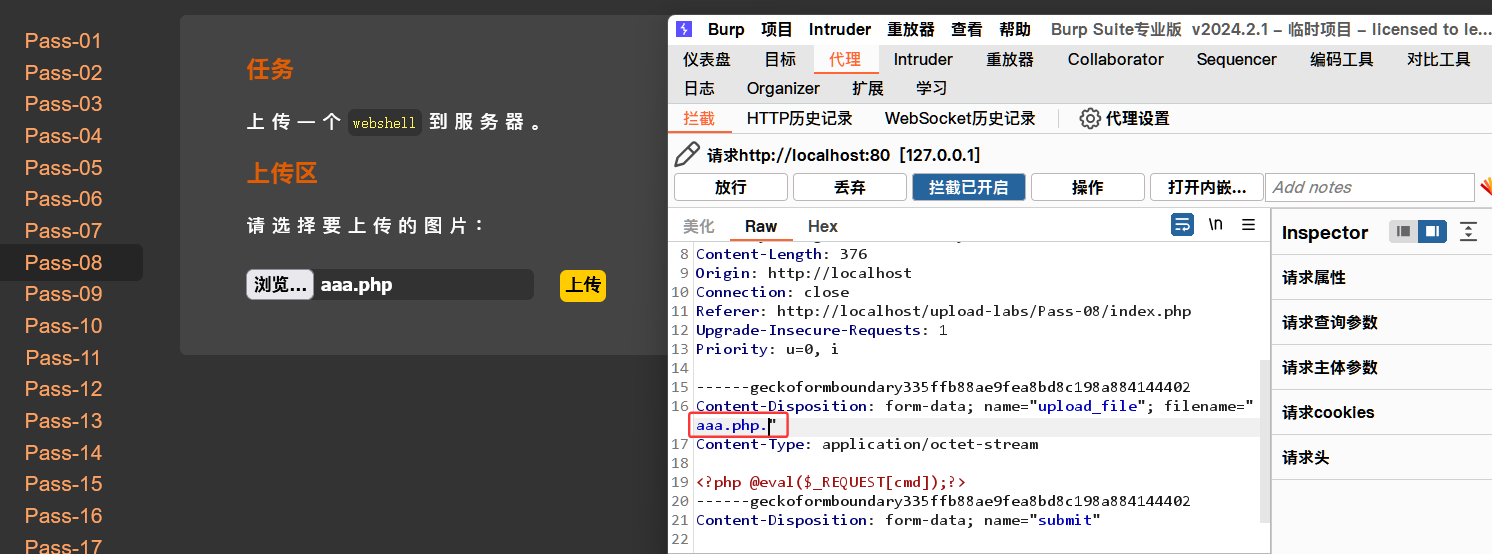The width and height of the screenshot is (1492, 554).
Task: Open the 重放器 menu in menu bar
Action: pos(911,29)
